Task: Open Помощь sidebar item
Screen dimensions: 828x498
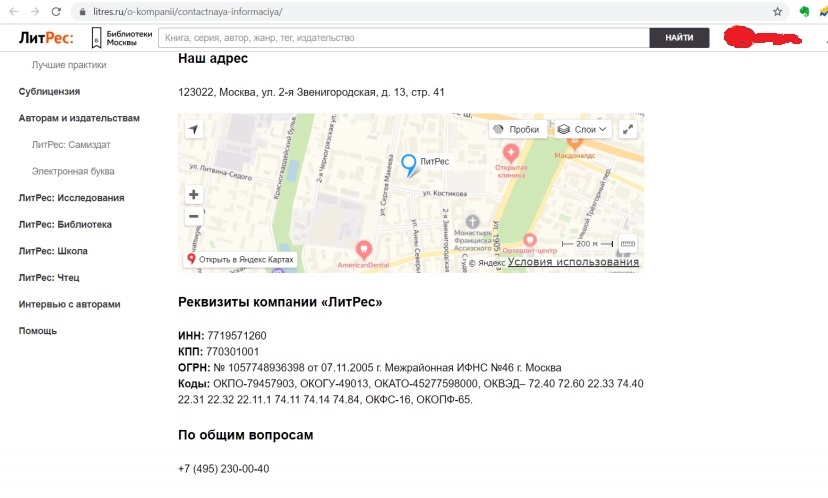Action: pyautogui.click(x=37, y=331)
